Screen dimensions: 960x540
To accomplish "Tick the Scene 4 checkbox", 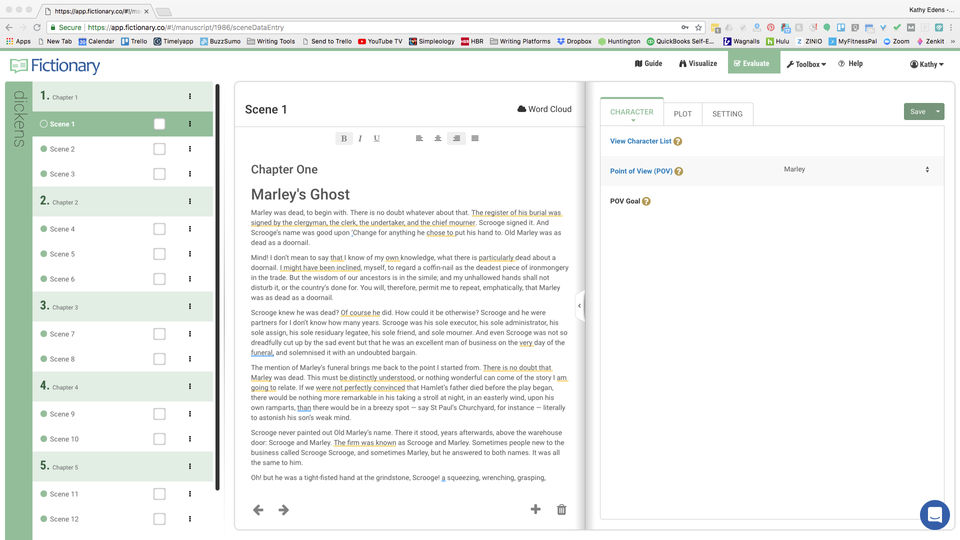I will click(159, 229).
